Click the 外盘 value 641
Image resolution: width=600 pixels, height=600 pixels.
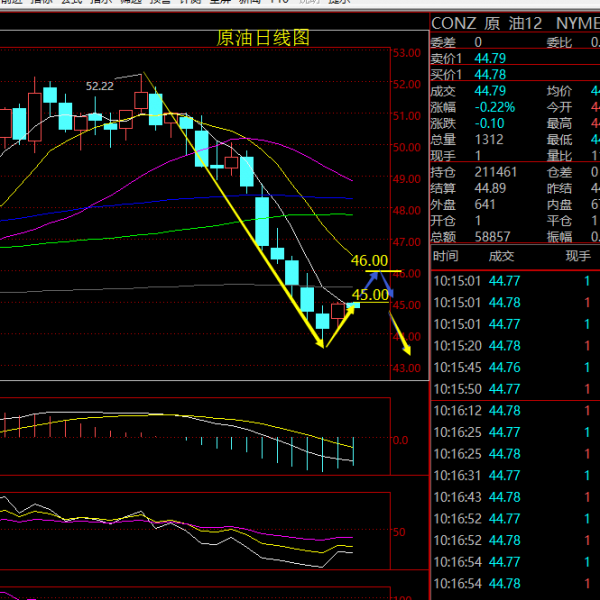pos(485,204)
